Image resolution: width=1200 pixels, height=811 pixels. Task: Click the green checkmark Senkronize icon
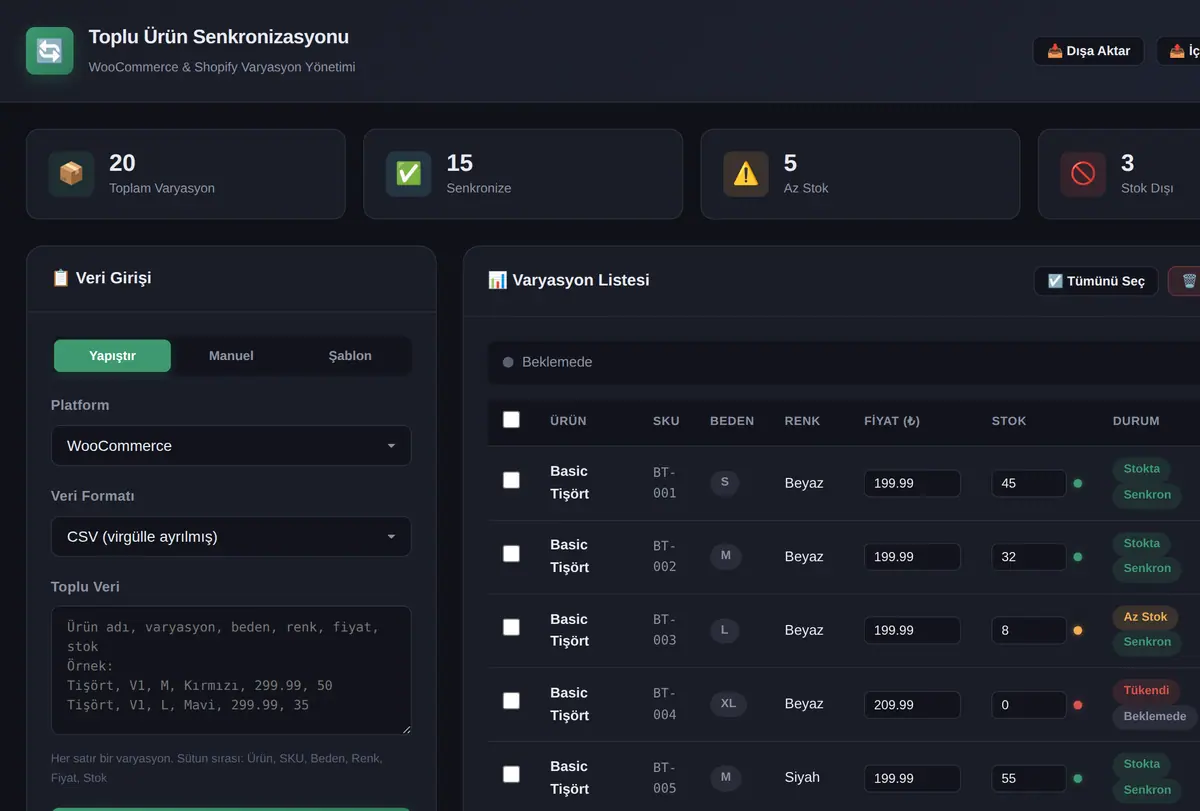click(x=409, y=174)
